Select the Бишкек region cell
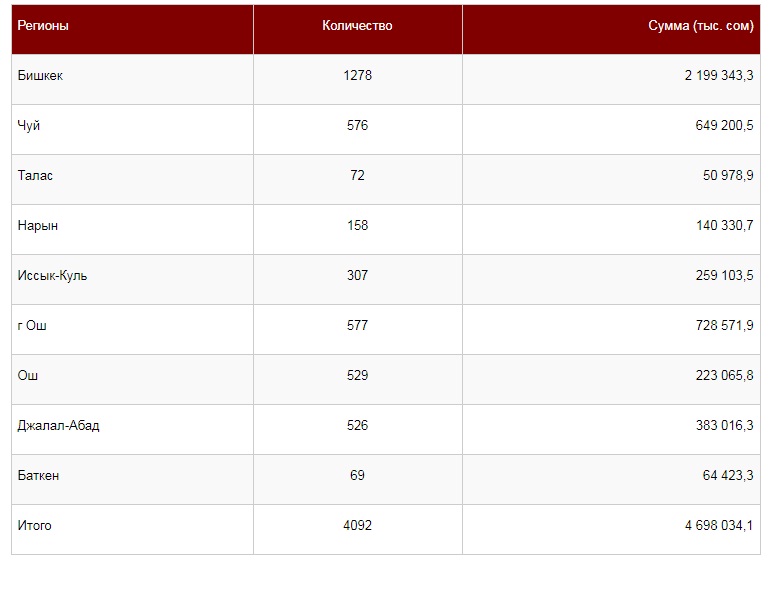775x603 pixels. tap(40, 75)
